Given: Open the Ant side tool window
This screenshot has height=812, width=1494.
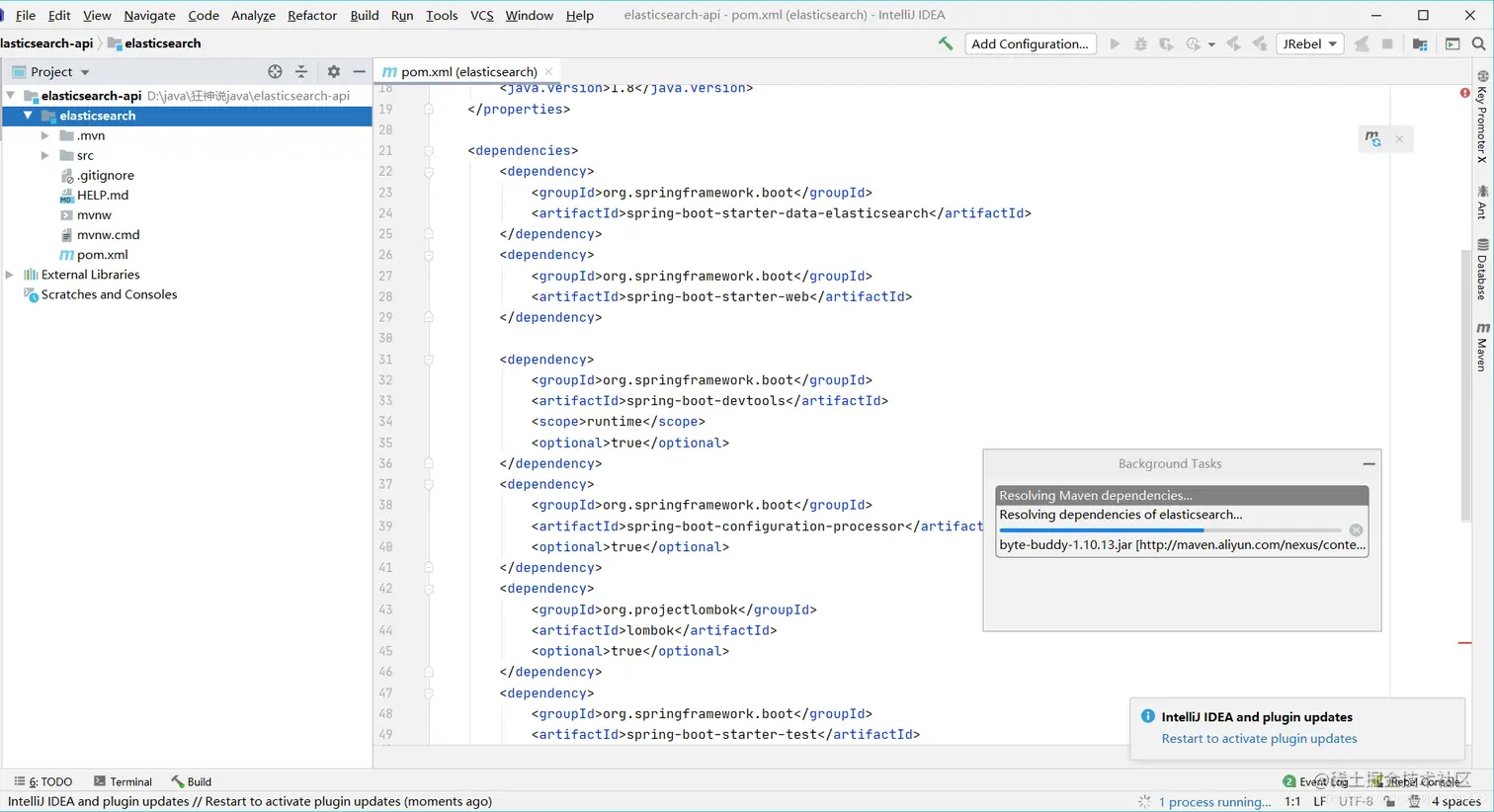Looking at the screenshot, I should coord(1482,202).
